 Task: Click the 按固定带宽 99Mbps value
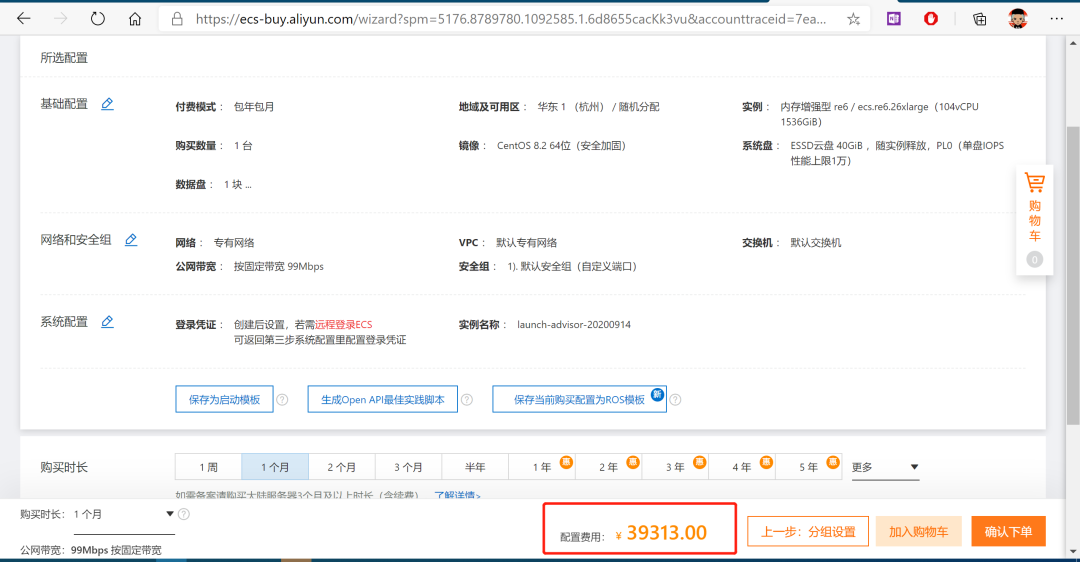pos(278,267)
